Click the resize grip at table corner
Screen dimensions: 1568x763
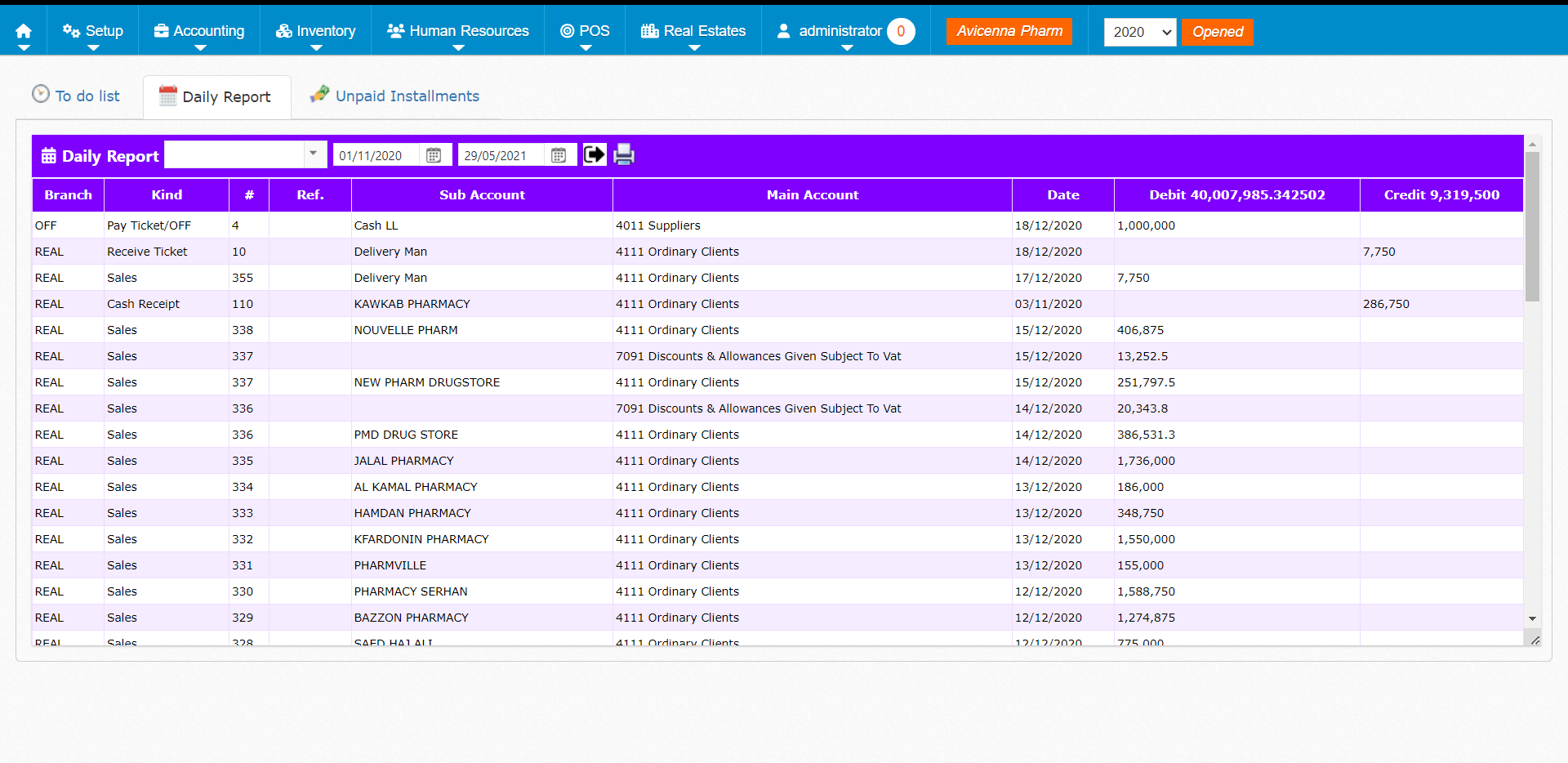tap(1535, 640)
